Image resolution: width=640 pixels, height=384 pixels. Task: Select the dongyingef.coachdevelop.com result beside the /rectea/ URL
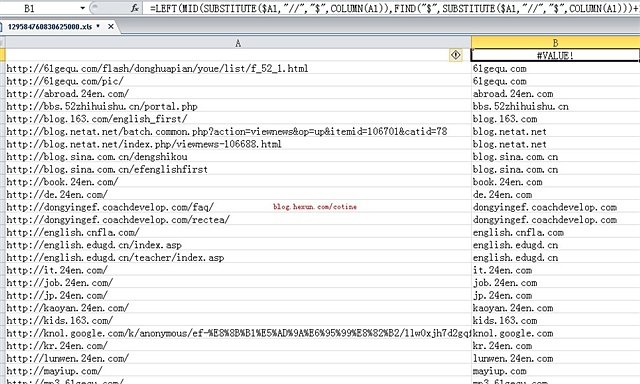coord(556,220)
